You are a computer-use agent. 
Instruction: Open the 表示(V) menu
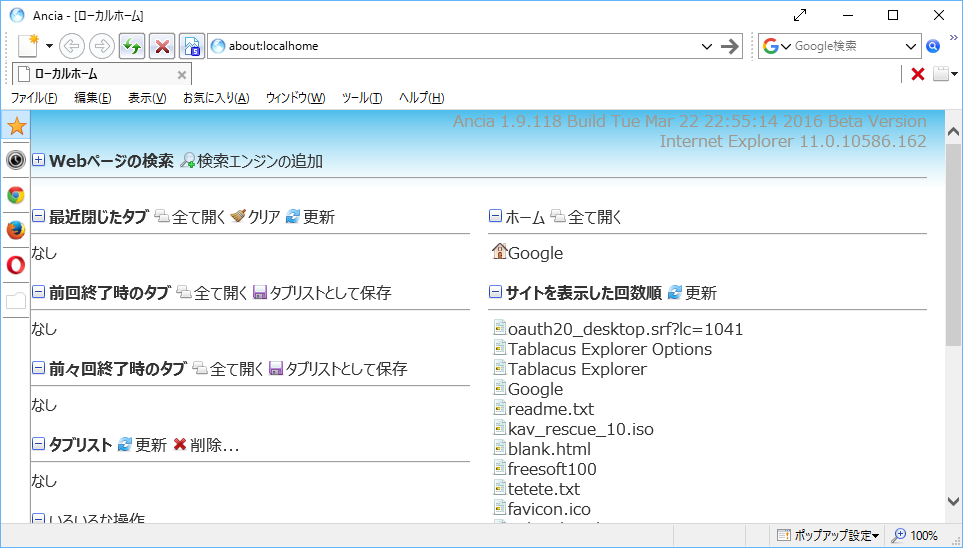click(147, 98)
